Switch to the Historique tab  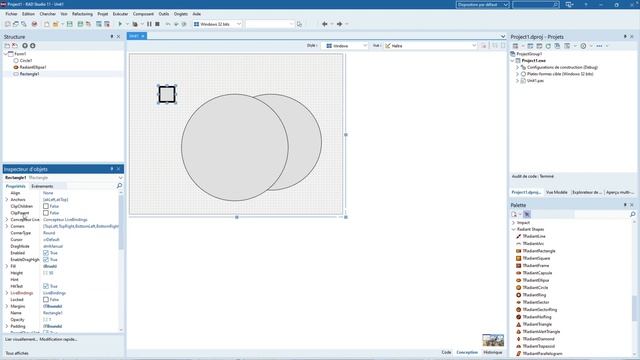pos(493,352)
